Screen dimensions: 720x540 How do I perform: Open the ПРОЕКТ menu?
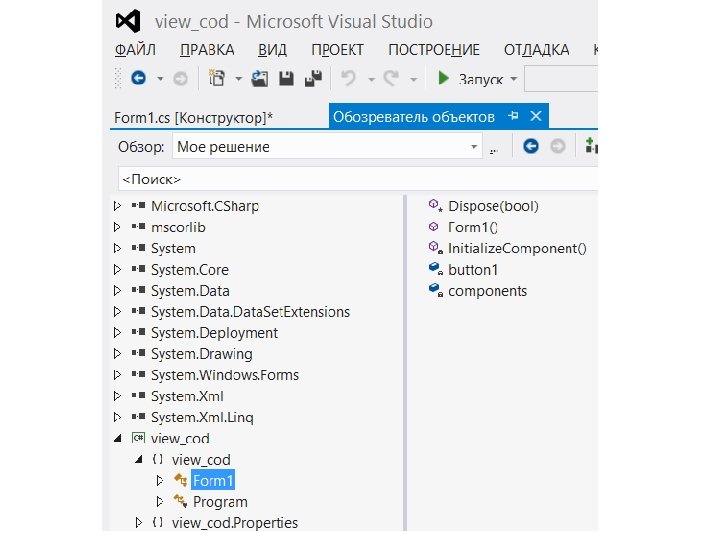click(338, 50)
